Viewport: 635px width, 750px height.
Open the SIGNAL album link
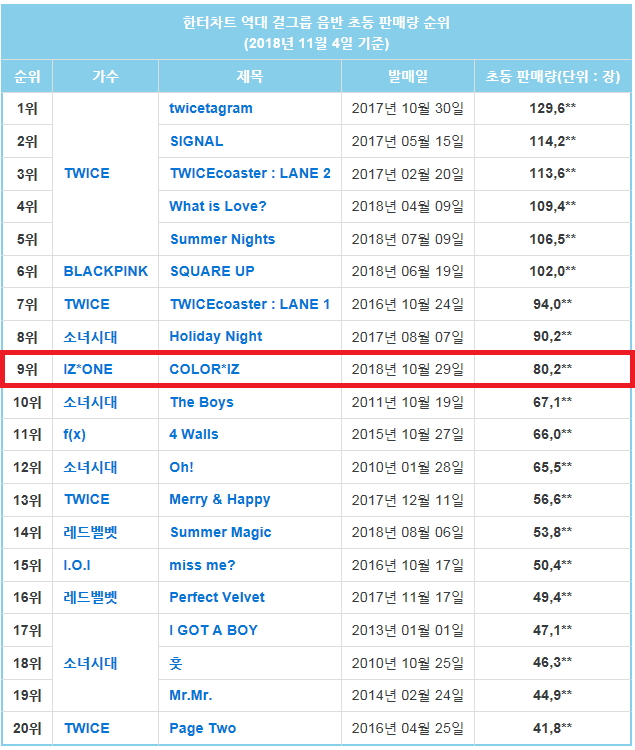click(x=197, y=141)
